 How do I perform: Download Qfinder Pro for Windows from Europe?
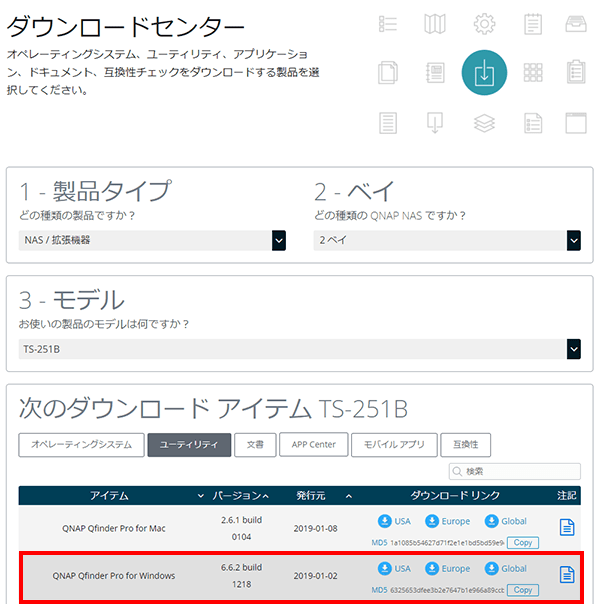click(x=447, y=569)
